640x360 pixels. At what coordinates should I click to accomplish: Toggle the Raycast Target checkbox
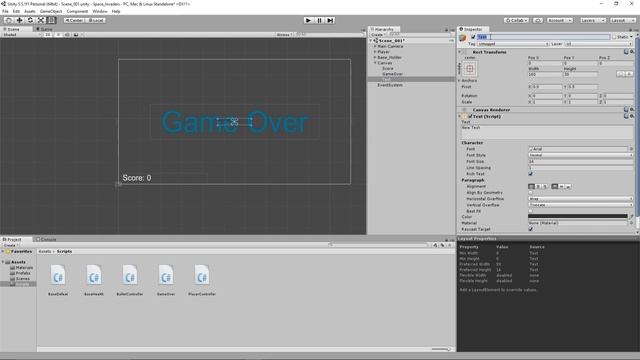(x=531, y=229)
